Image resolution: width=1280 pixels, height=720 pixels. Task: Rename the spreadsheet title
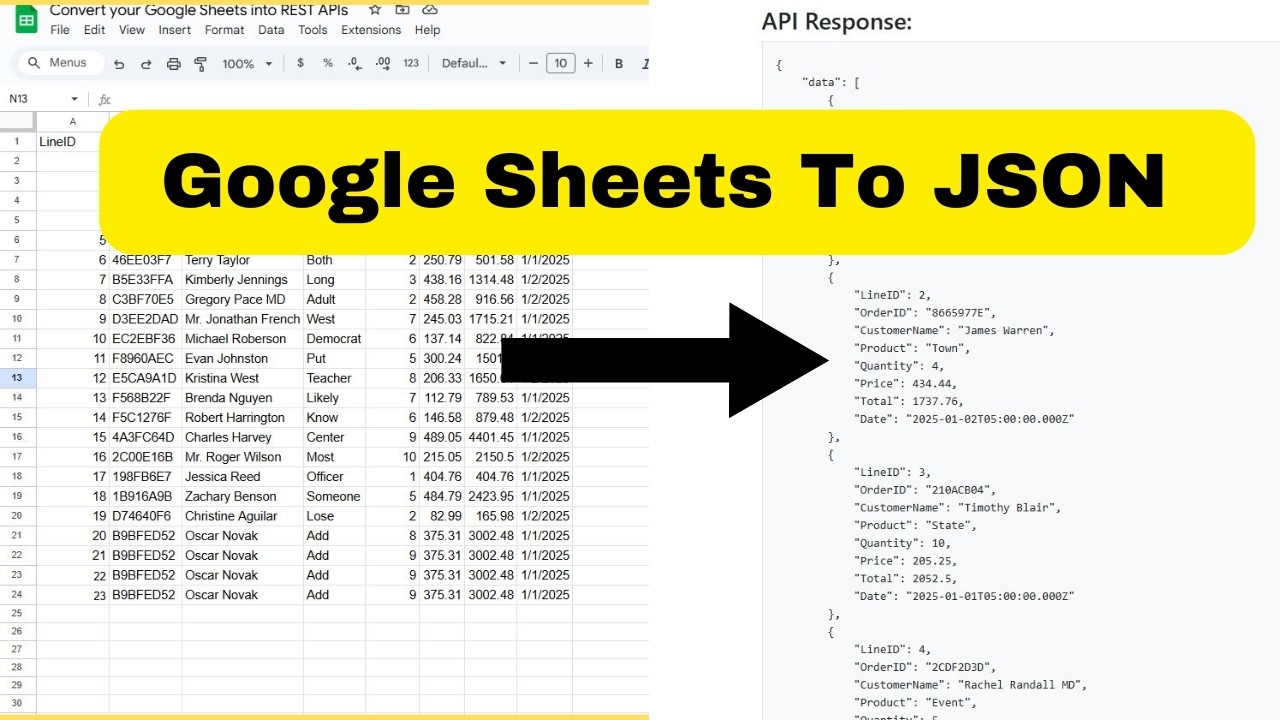(199, 10)
